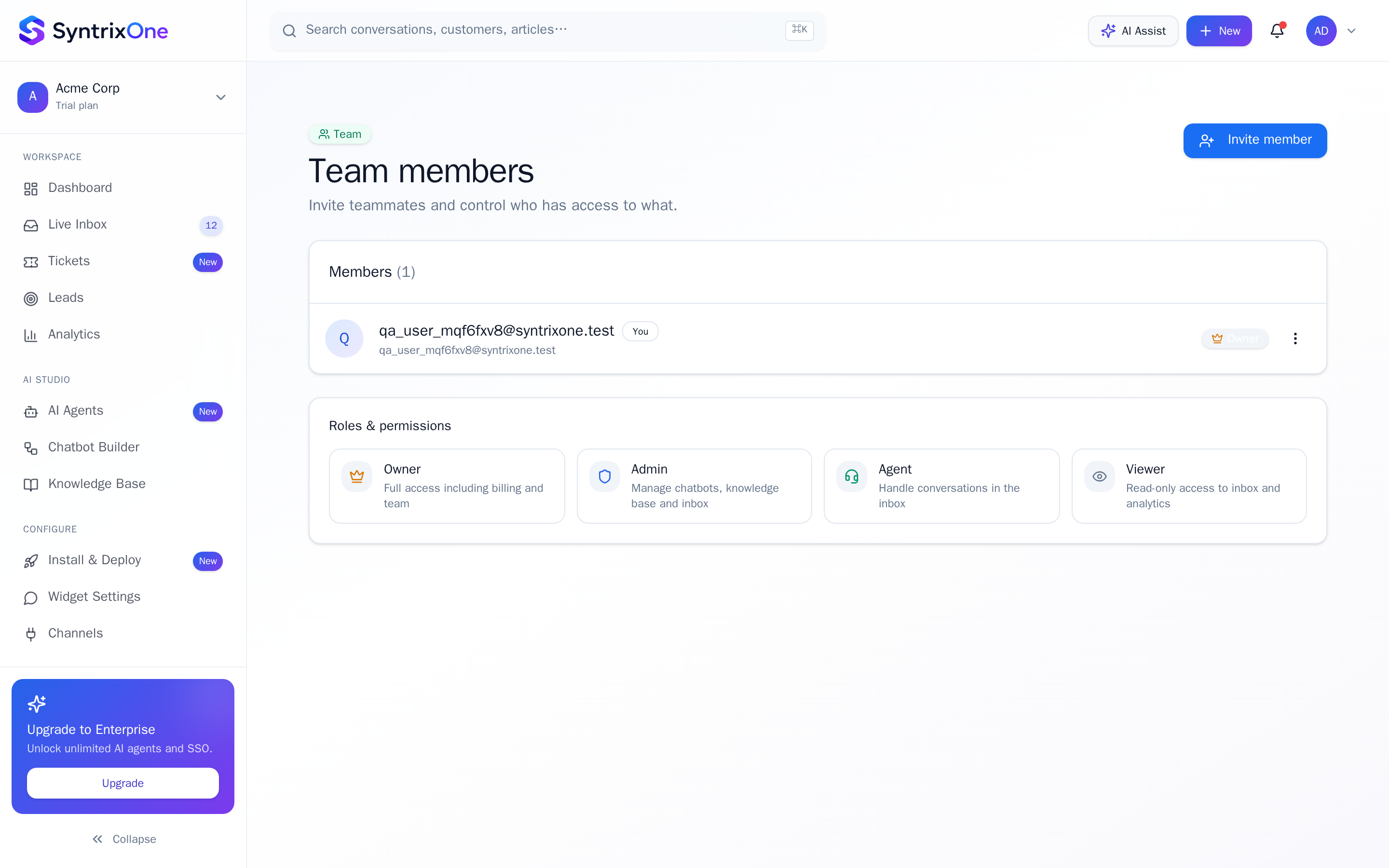Click the You badge beside member name

640,331
